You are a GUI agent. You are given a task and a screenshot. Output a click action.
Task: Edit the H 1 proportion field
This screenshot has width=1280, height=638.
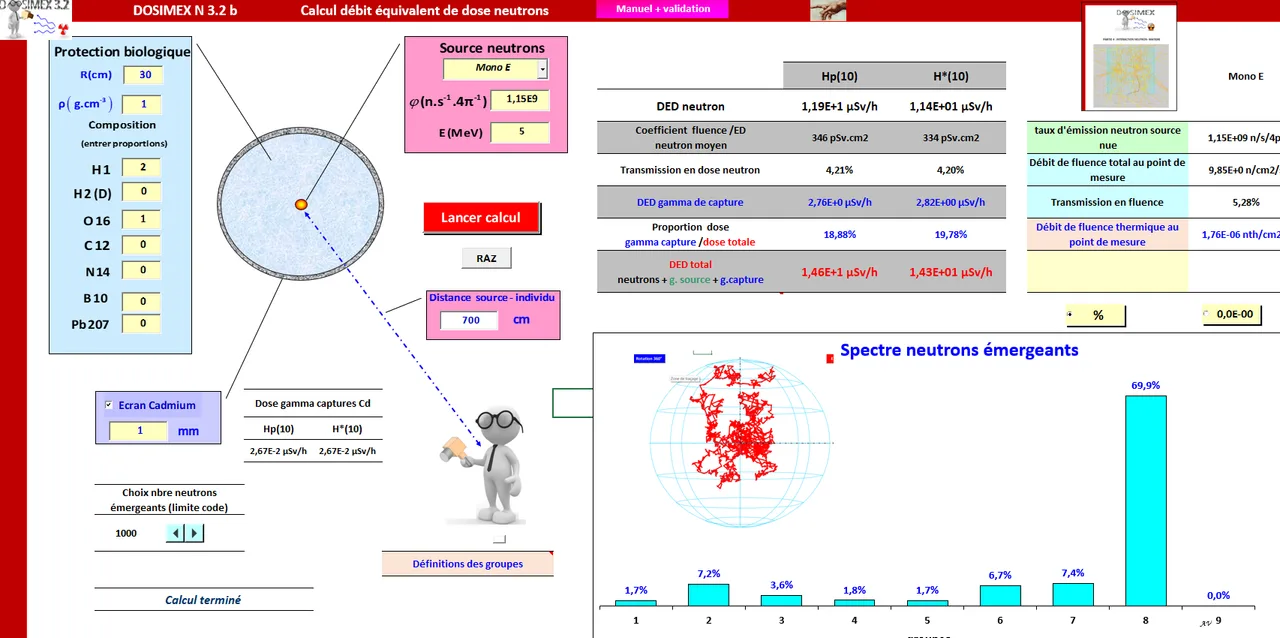143,168
